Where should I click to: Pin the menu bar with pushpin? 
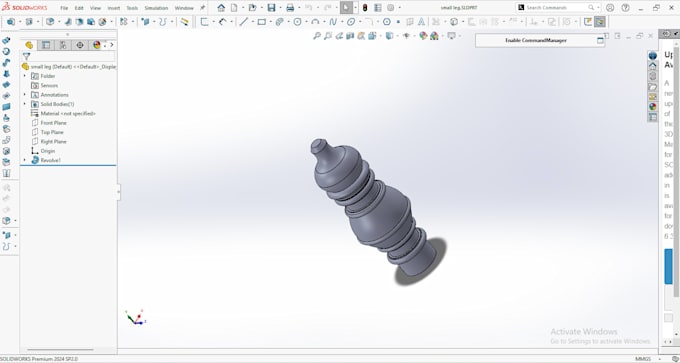click(x=202, y=8)
